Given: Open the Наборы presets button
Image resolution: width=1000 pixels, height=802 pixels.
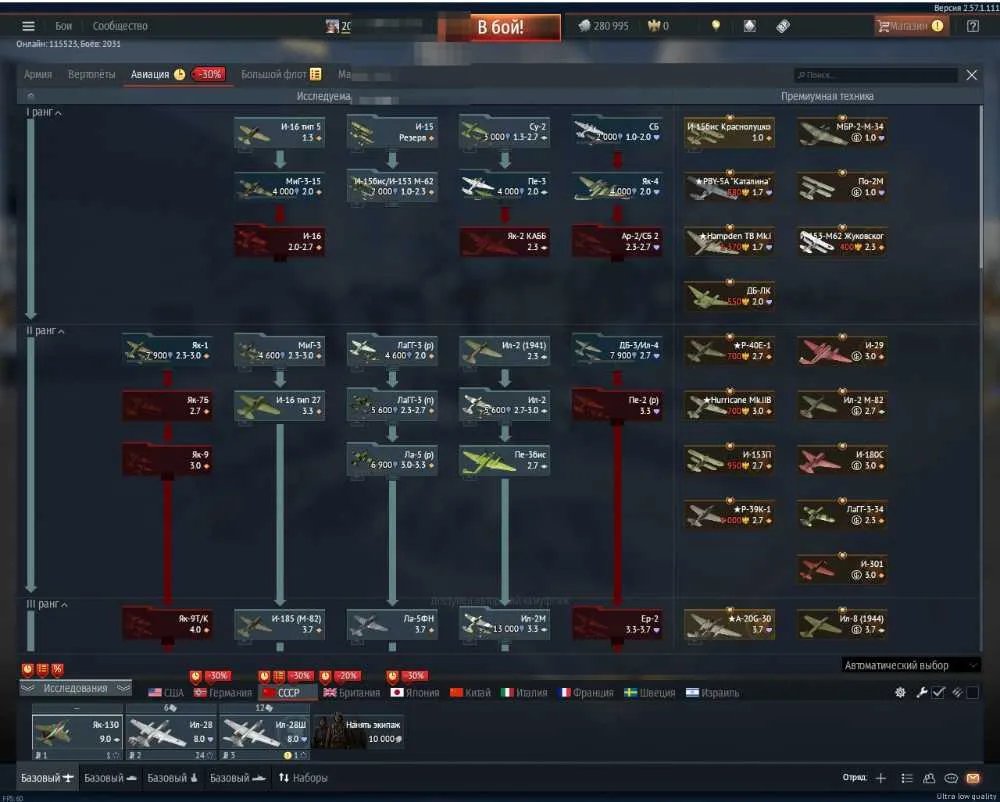Looking at the screenshot, I should 303,778.
